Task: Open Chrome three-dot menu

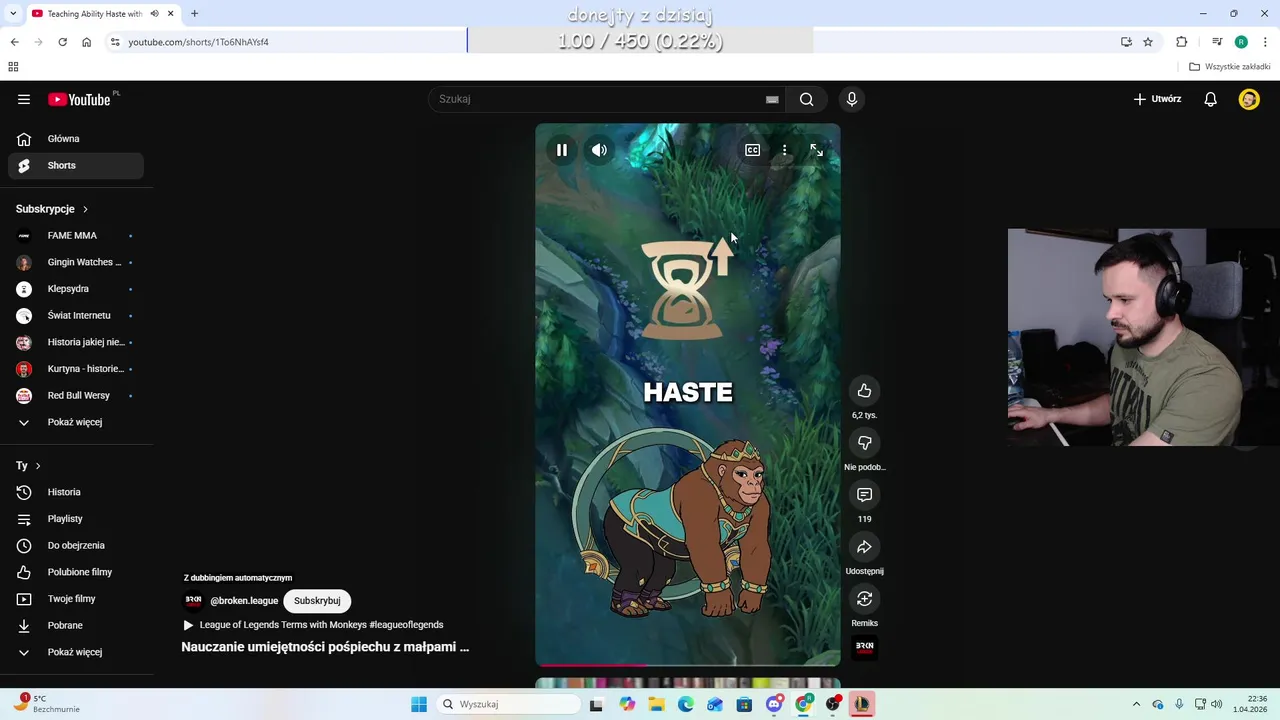Action: pos(1266,42)
